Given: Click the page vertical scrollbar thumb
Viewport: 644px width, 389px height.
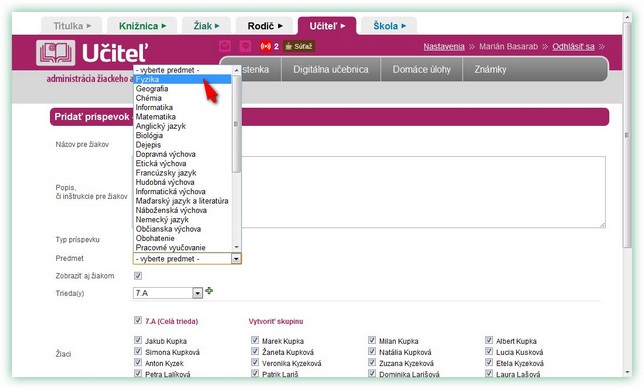Looking at the screenshot, I should [627, 135].
